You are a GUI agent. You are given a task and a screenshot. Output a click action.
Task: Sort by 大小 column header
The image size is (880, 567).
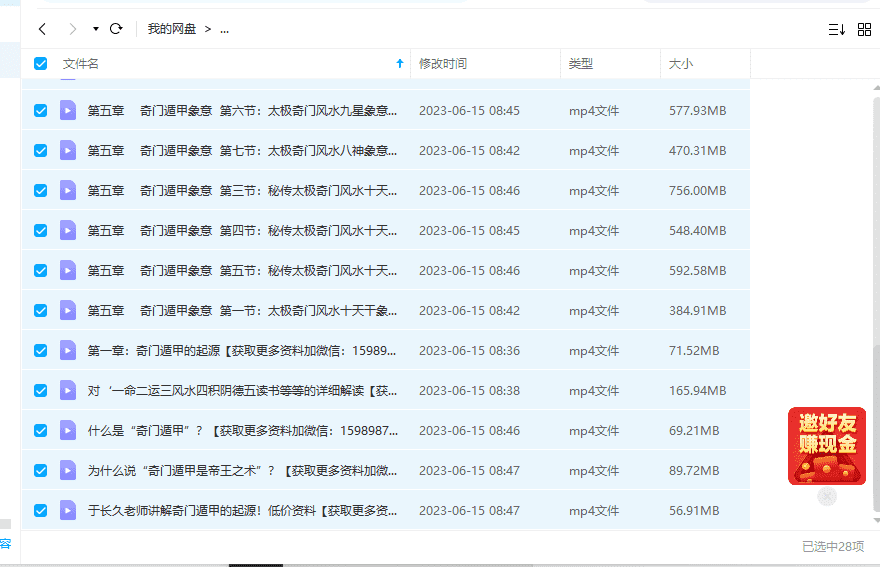coord(680,64)
